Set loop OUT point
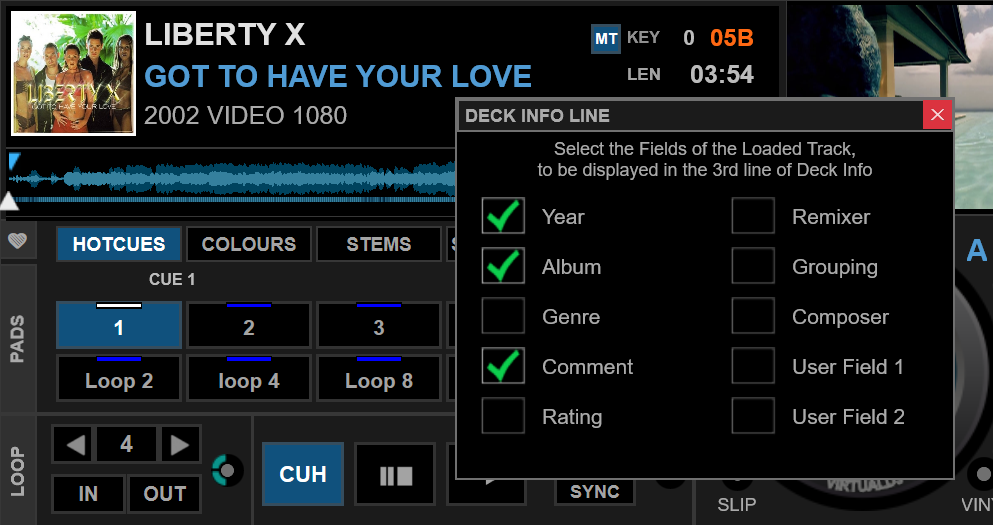The image size is (993, 525). click(x=165, y=493)
